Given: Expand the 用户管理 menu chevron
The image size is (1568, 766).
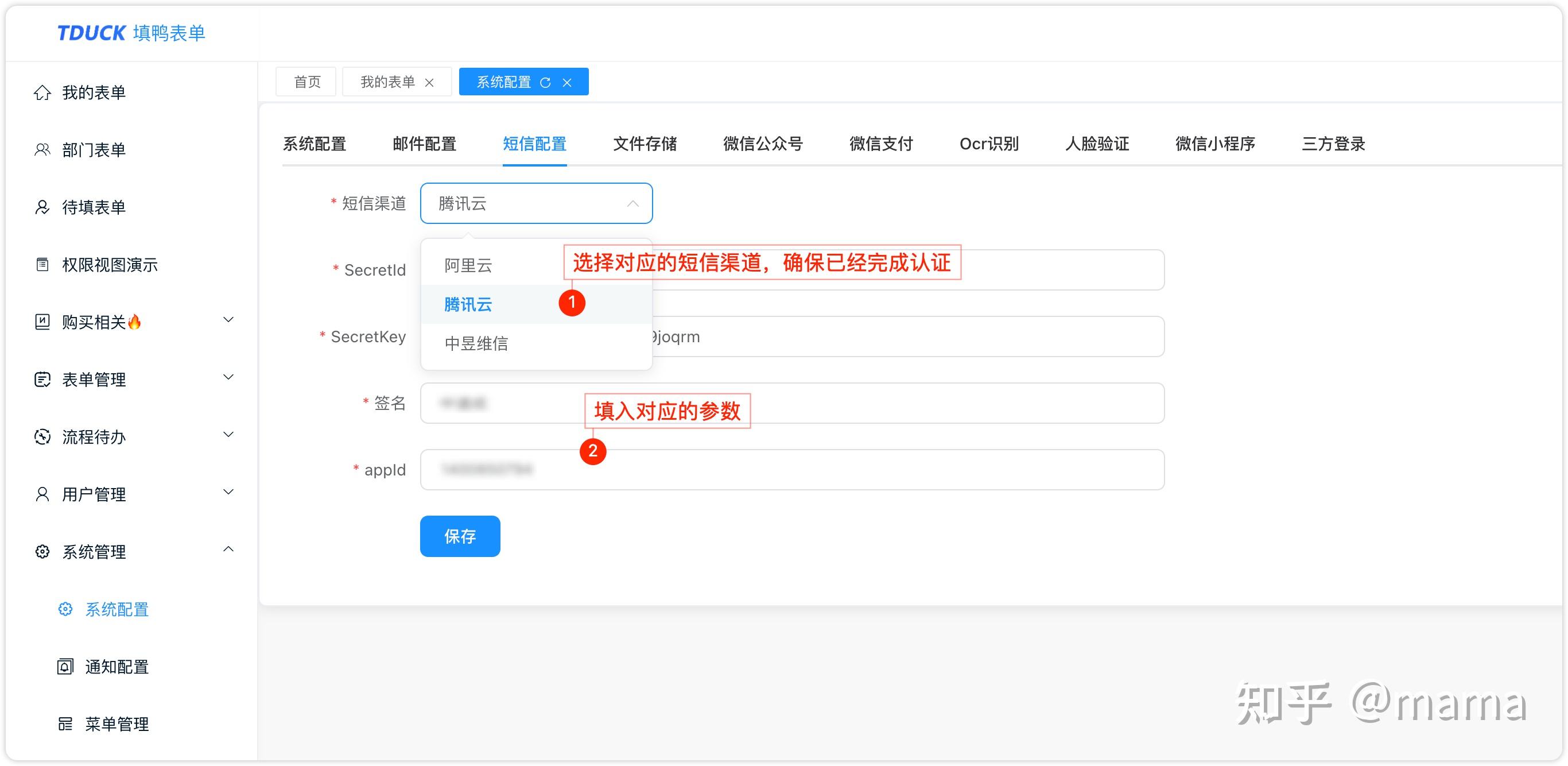Looking at the screenshot, I should (x=228, y=492).
